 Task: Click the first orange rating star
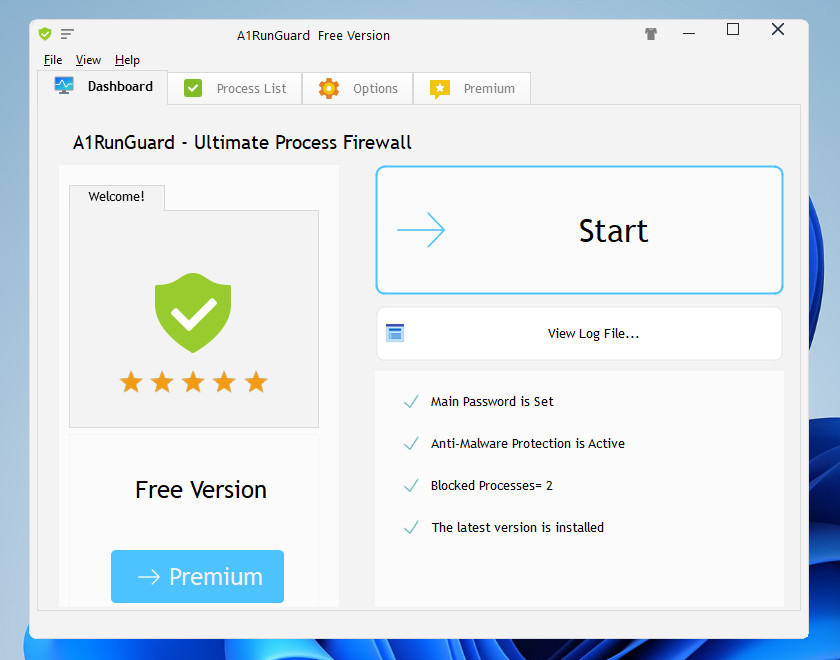click(131, 382)
